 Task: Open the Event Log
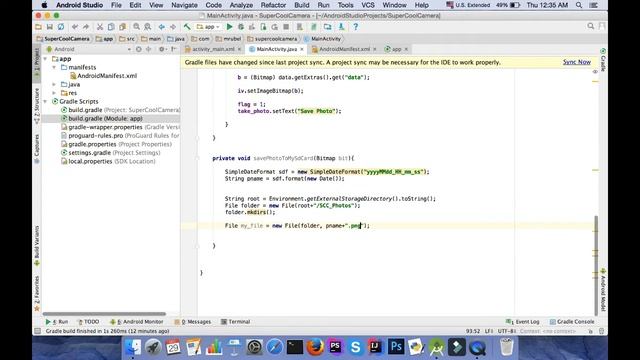click(x=522, y=322)
